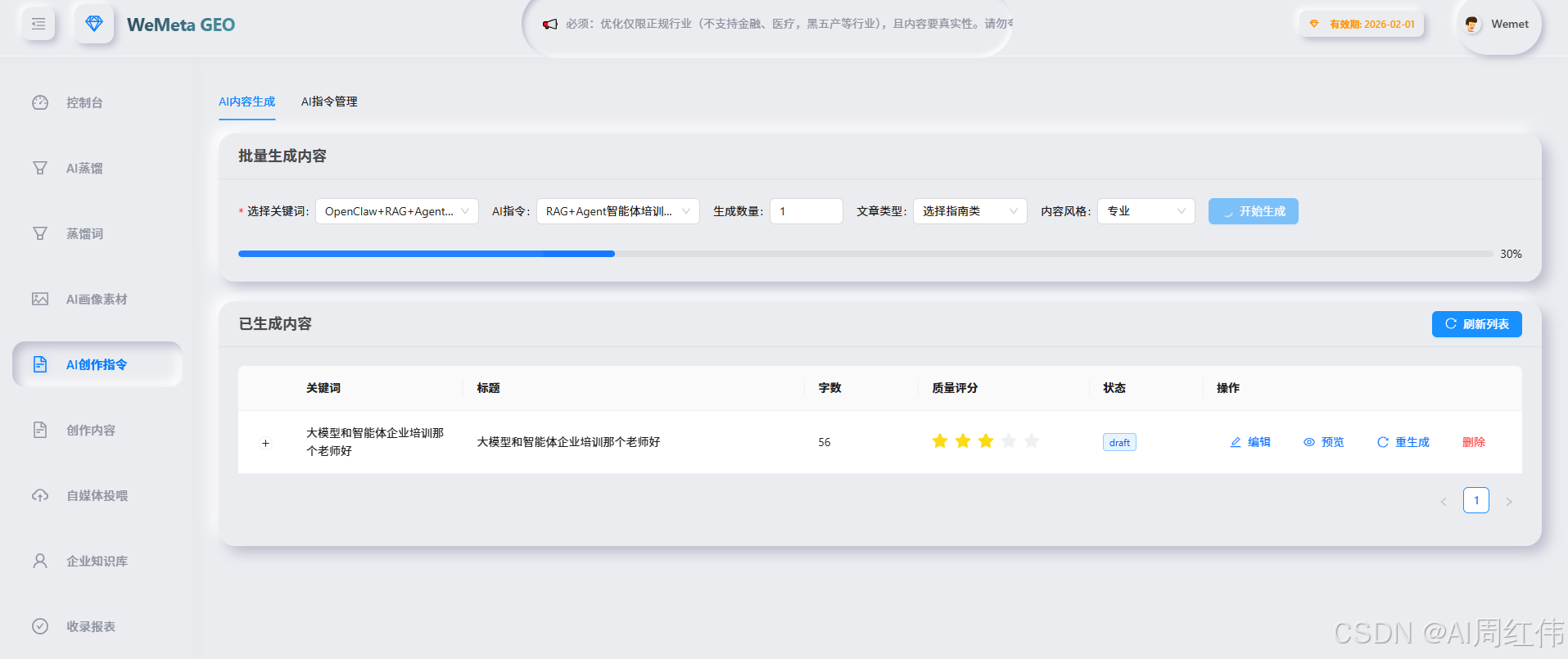Open AI画像素材 menu item
Image resolution: width=1568 pixels, height=659 pixels.
97,299
